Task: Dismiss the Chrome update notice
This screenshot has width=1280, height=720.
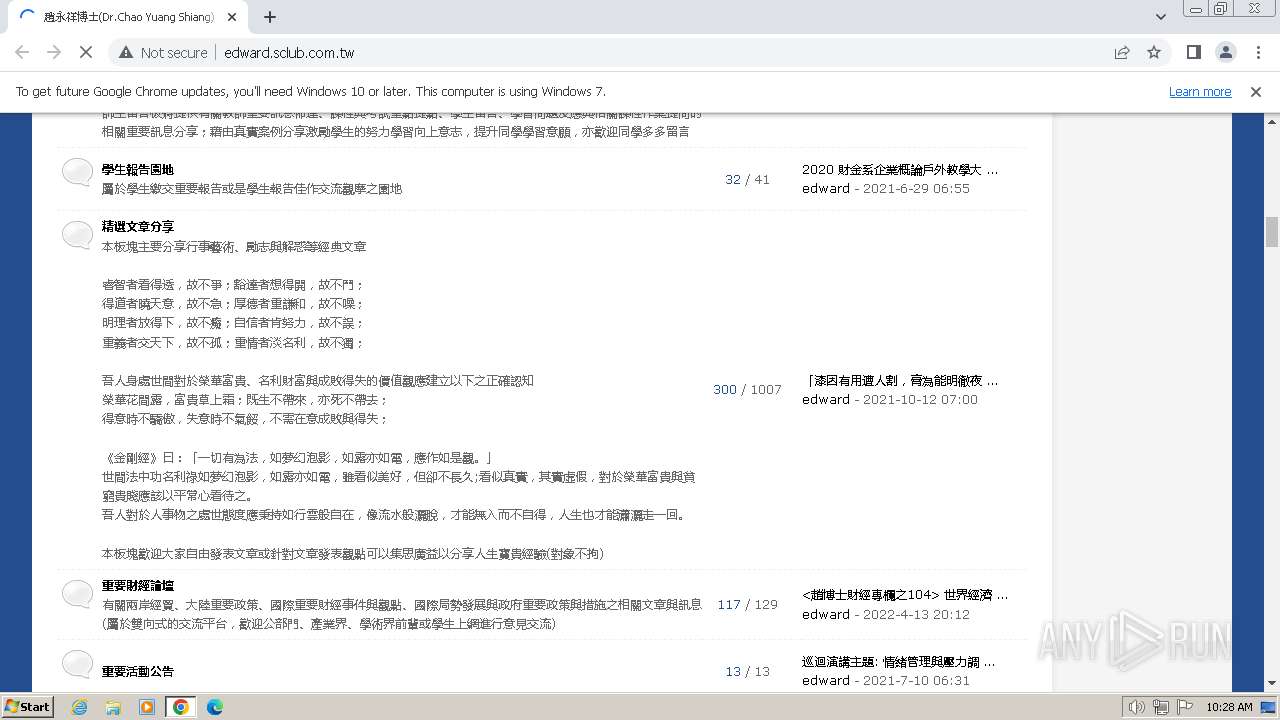Action: point(1256,91)
